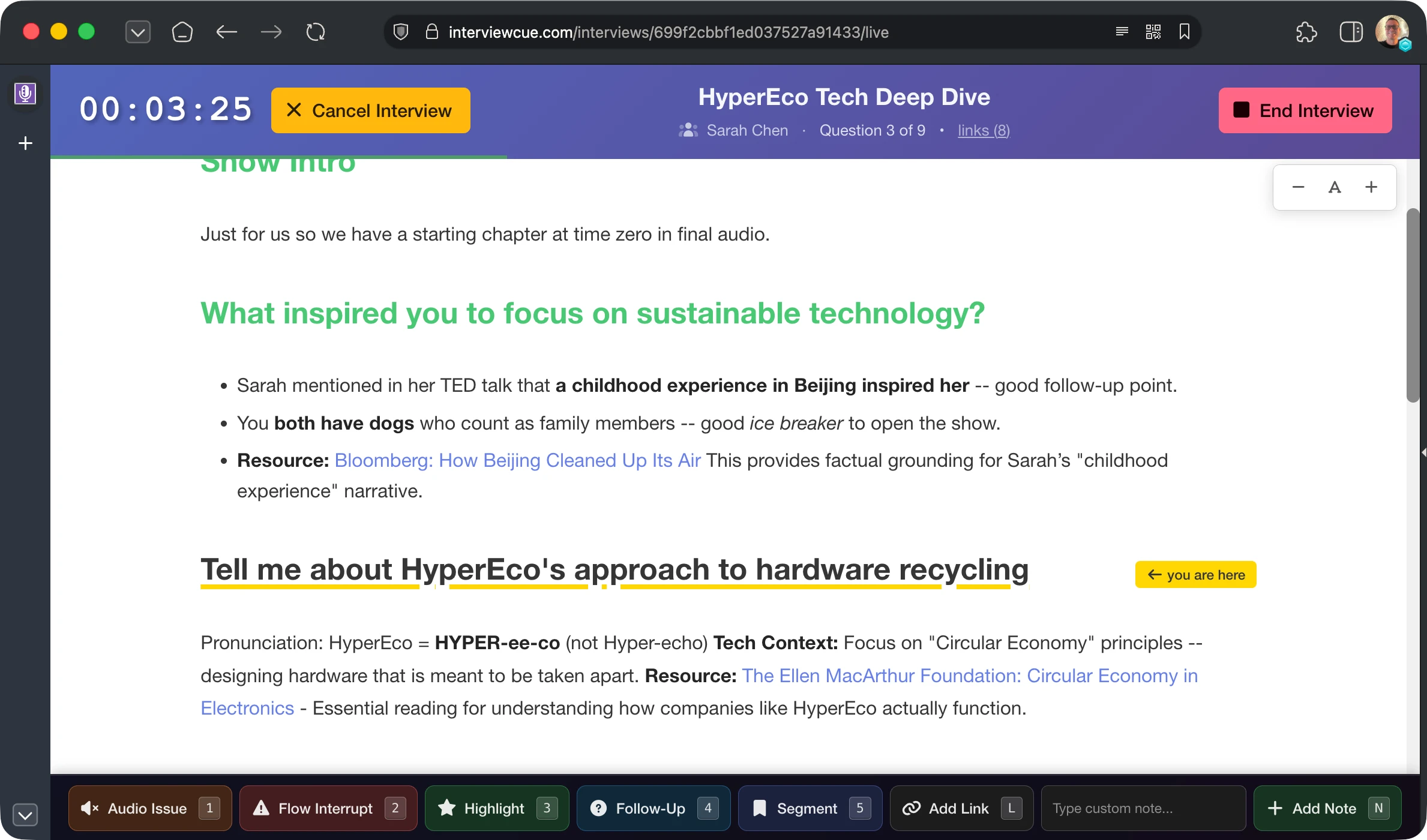Click the page vertical scrollbar thumb
Screen dimensions: 1427x840
pyautogui.click(x=1413, y=306)
